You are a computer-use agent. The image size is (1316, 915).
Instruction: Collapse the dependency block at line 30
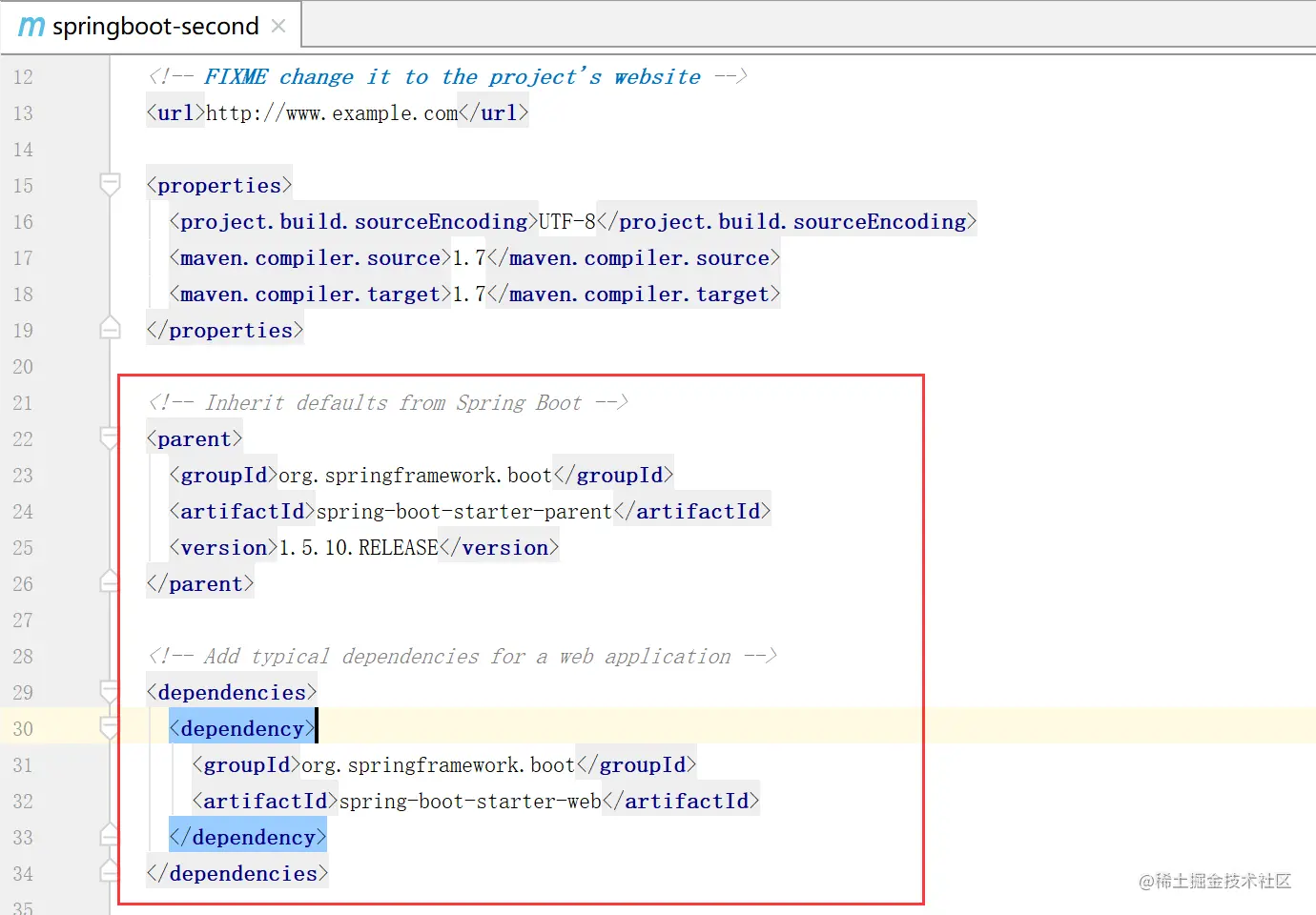(x=110, y=727)
